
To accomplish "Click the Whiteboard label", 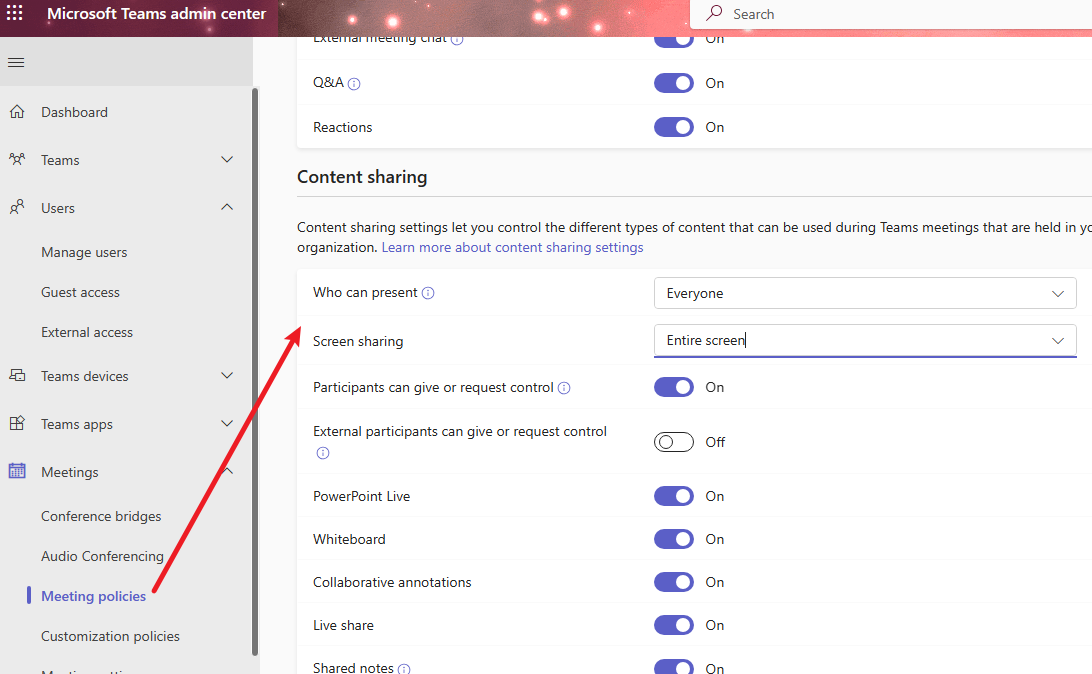I will (349, 540).
